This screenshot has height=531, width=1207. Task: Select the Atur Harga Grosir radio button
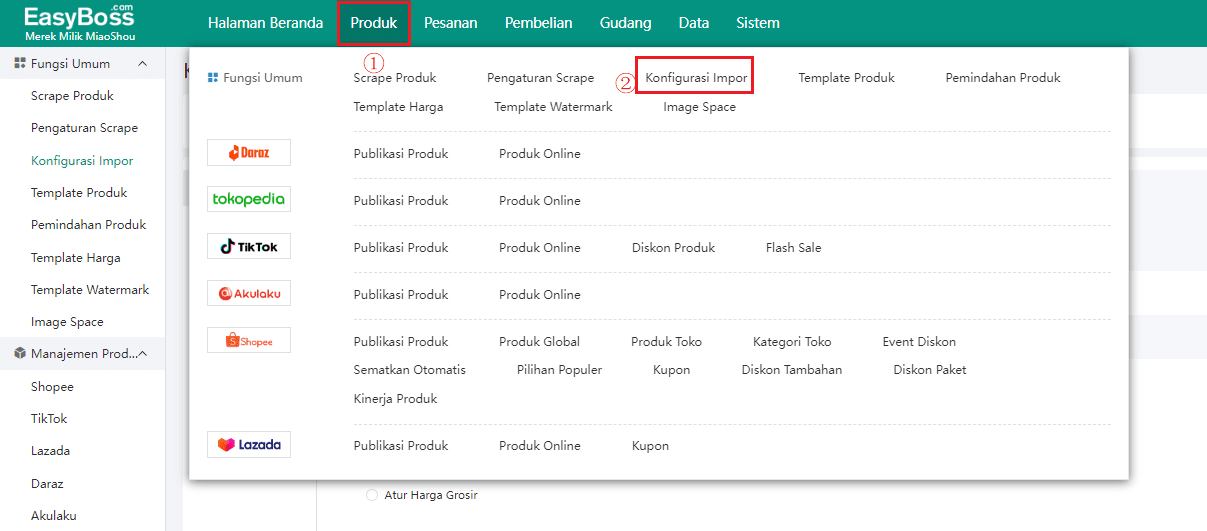coord(372,495)
